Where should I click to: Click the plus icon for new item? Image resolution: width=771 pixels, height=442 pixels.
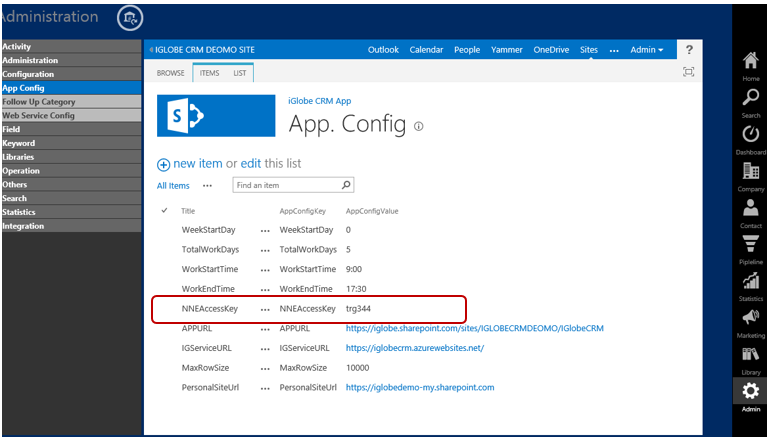coord(163,164)
